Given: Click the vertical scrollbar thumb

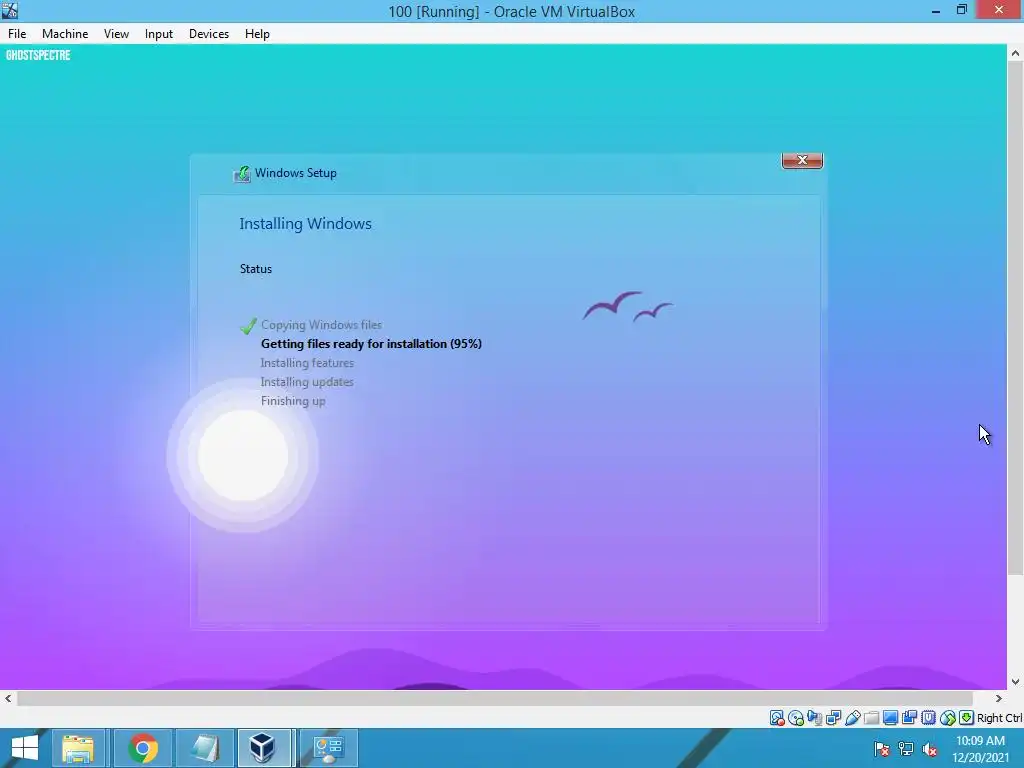Looking at the screenshot, I should pos(1015,320).
